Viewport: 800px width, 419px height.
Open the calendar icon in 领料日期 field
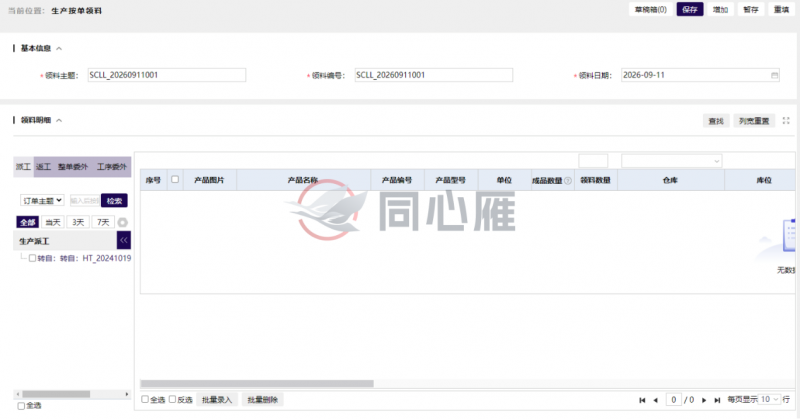click(x=774, y=76)
